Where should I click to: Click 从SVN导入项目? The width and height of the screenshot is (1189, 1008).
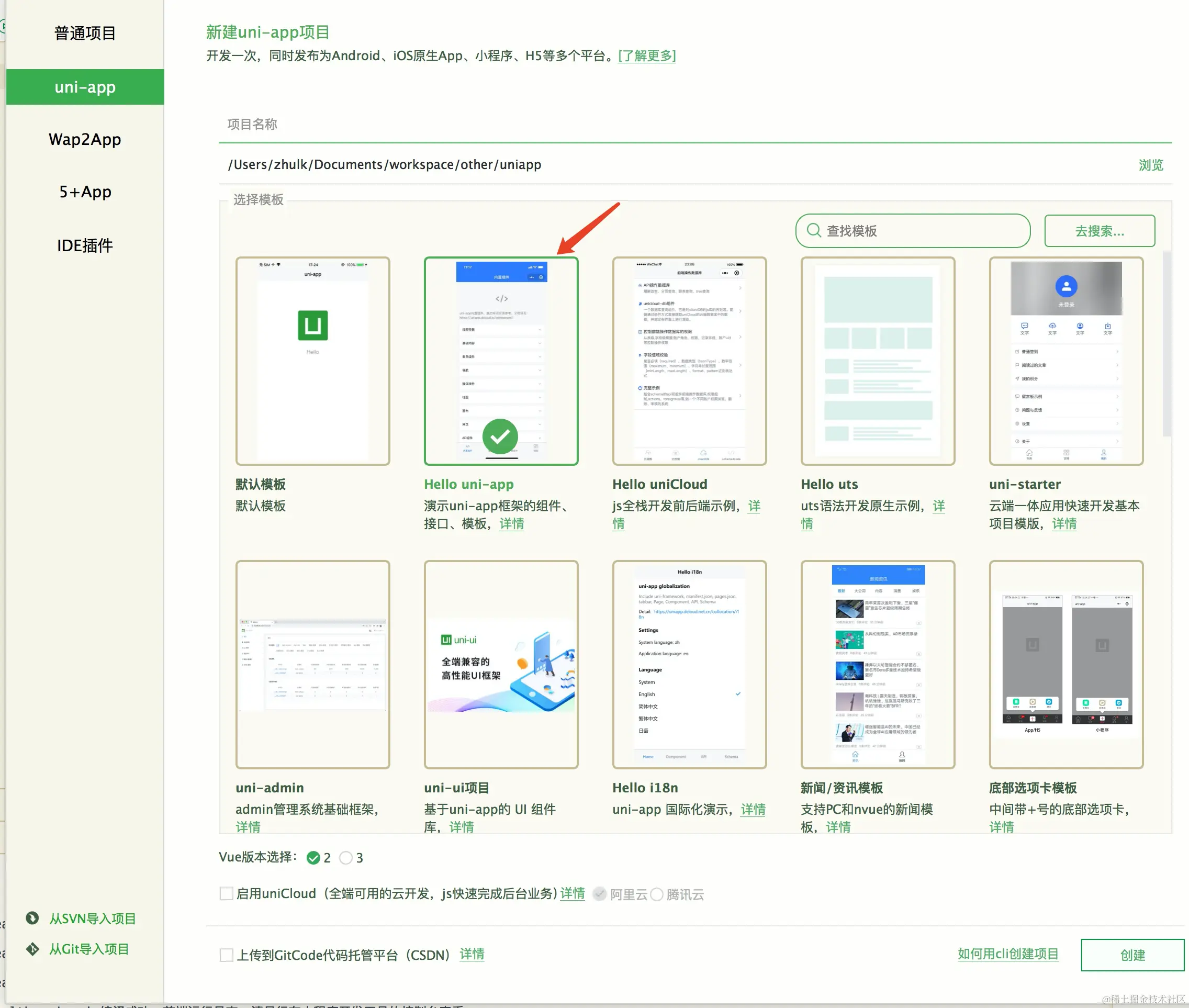(93, 919)
